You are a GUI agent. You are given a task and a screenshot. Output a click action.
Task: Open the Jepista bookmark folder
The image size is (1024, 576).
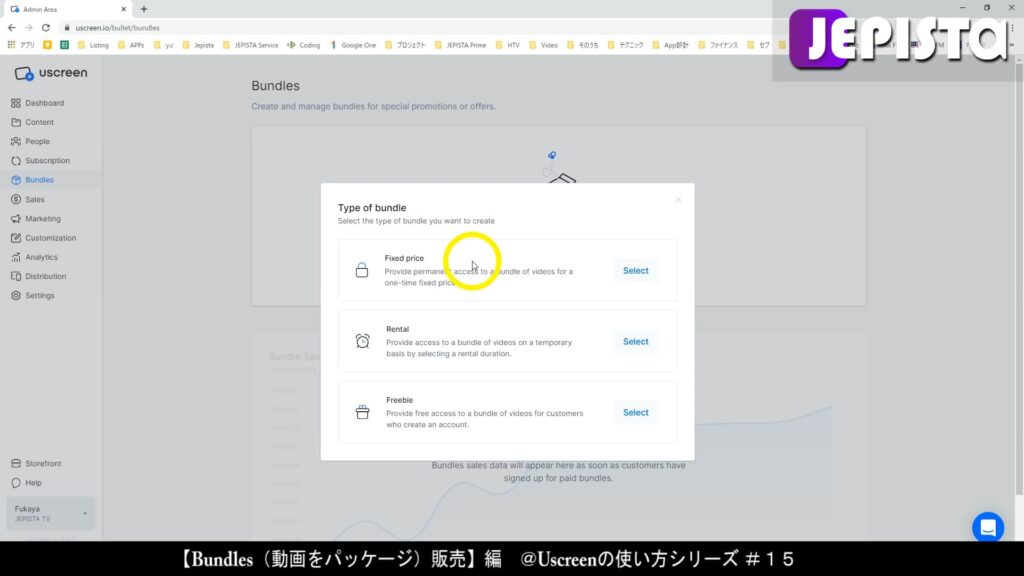198,45
